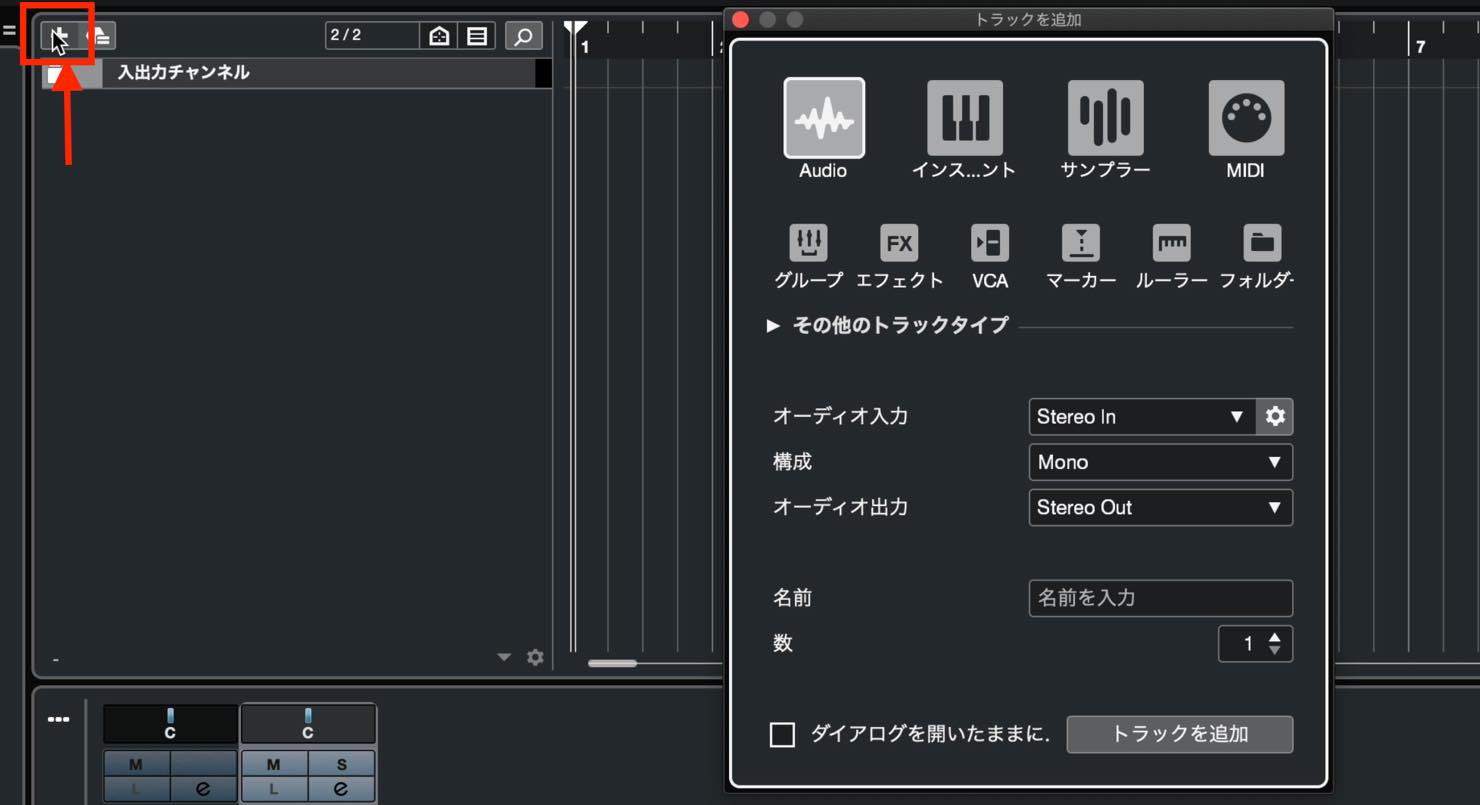Increase the track count (数) stepper
Screen dimensions: 1480x805
point(1274,637)
